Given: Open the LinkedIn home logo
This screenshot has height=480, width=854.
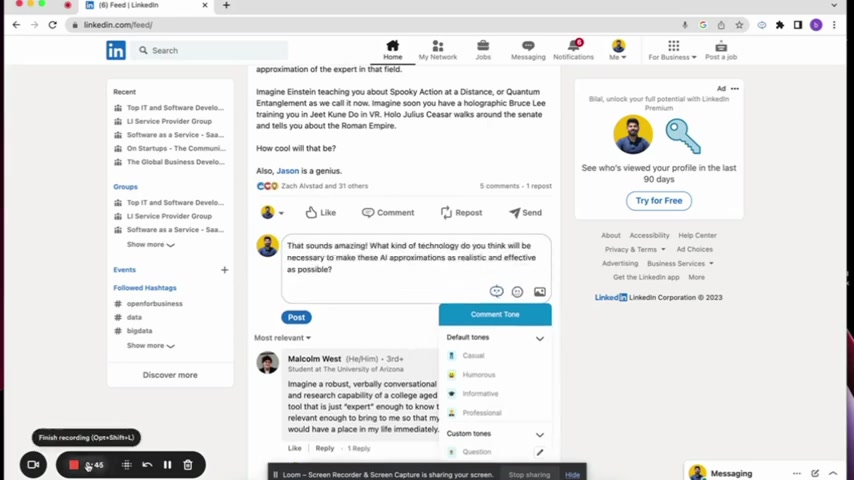Looking at the screenshot, I should pyautogui.click(x=115, y=50).
